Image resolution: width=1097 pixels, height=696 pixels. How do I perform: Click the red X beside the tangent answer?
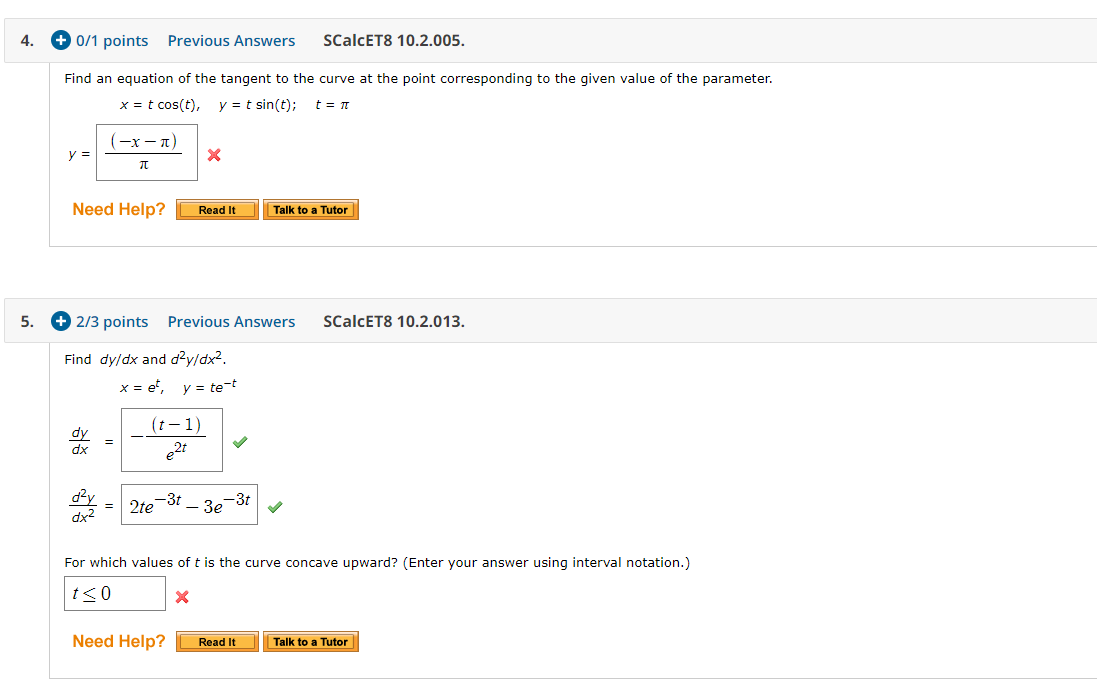(212, 157)
